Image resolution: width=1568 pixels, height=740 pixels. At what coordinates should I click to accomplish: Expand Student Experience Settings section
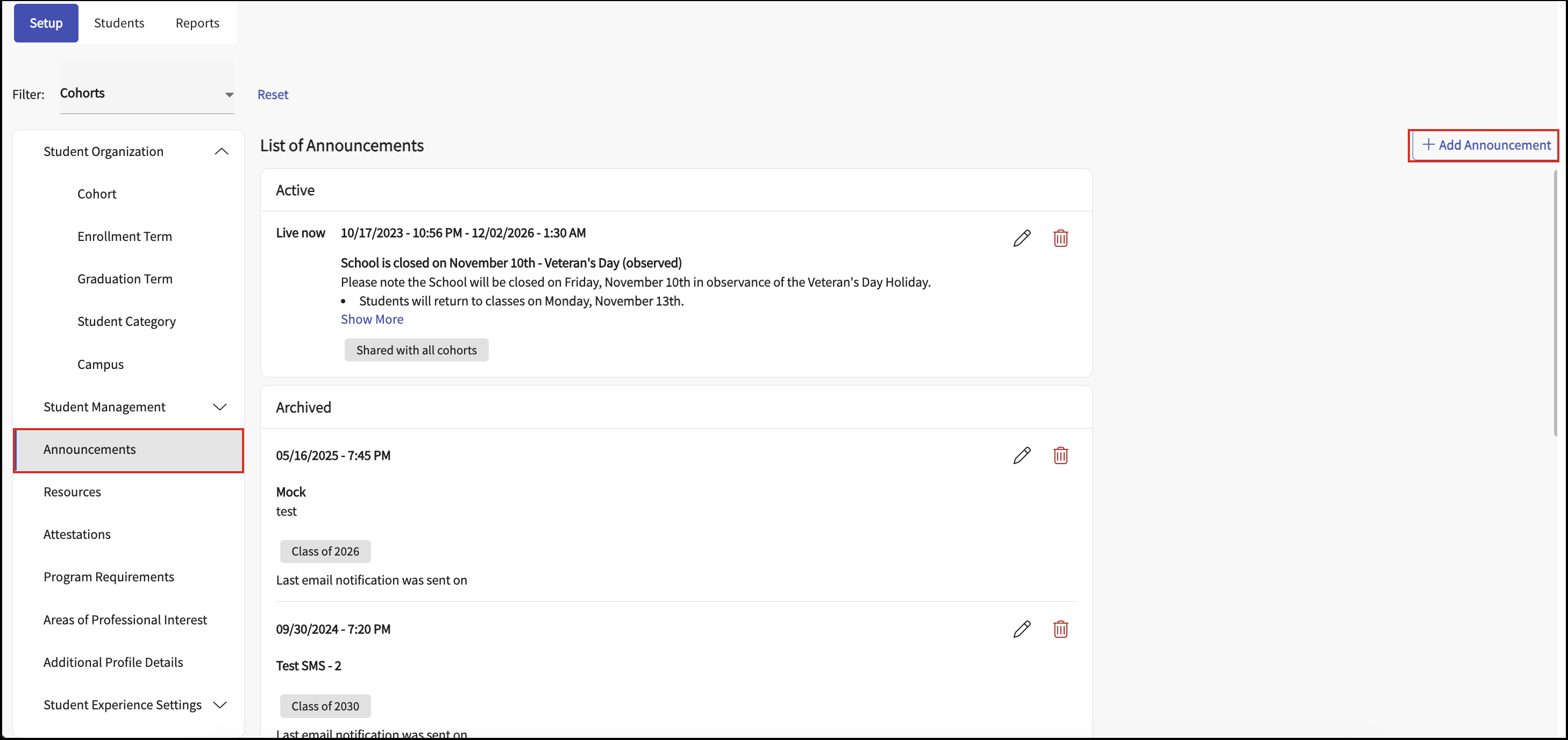click(220, 705)
